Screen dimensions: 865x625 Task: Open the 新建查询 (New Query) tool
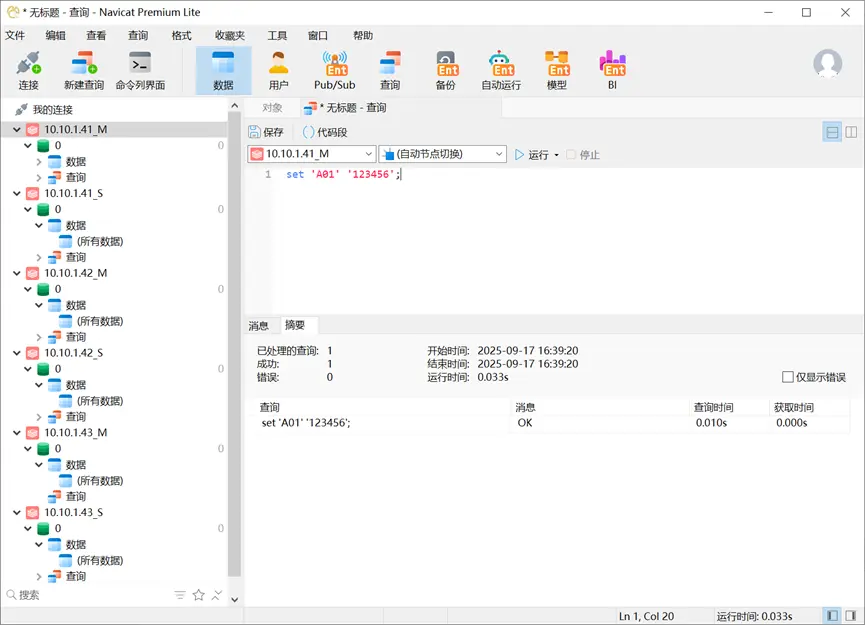click(83, 70)
